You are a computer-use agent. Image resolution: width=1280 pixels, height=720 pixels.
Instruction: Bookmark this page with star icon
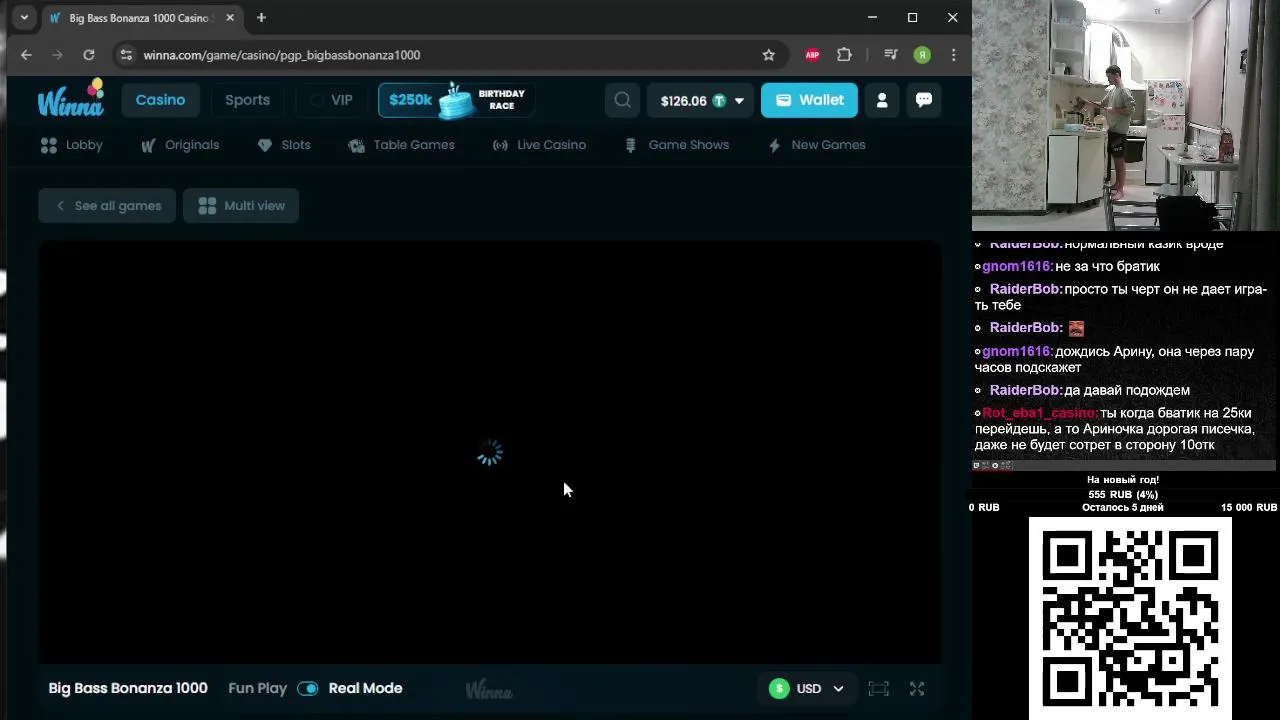click(768, 55)
